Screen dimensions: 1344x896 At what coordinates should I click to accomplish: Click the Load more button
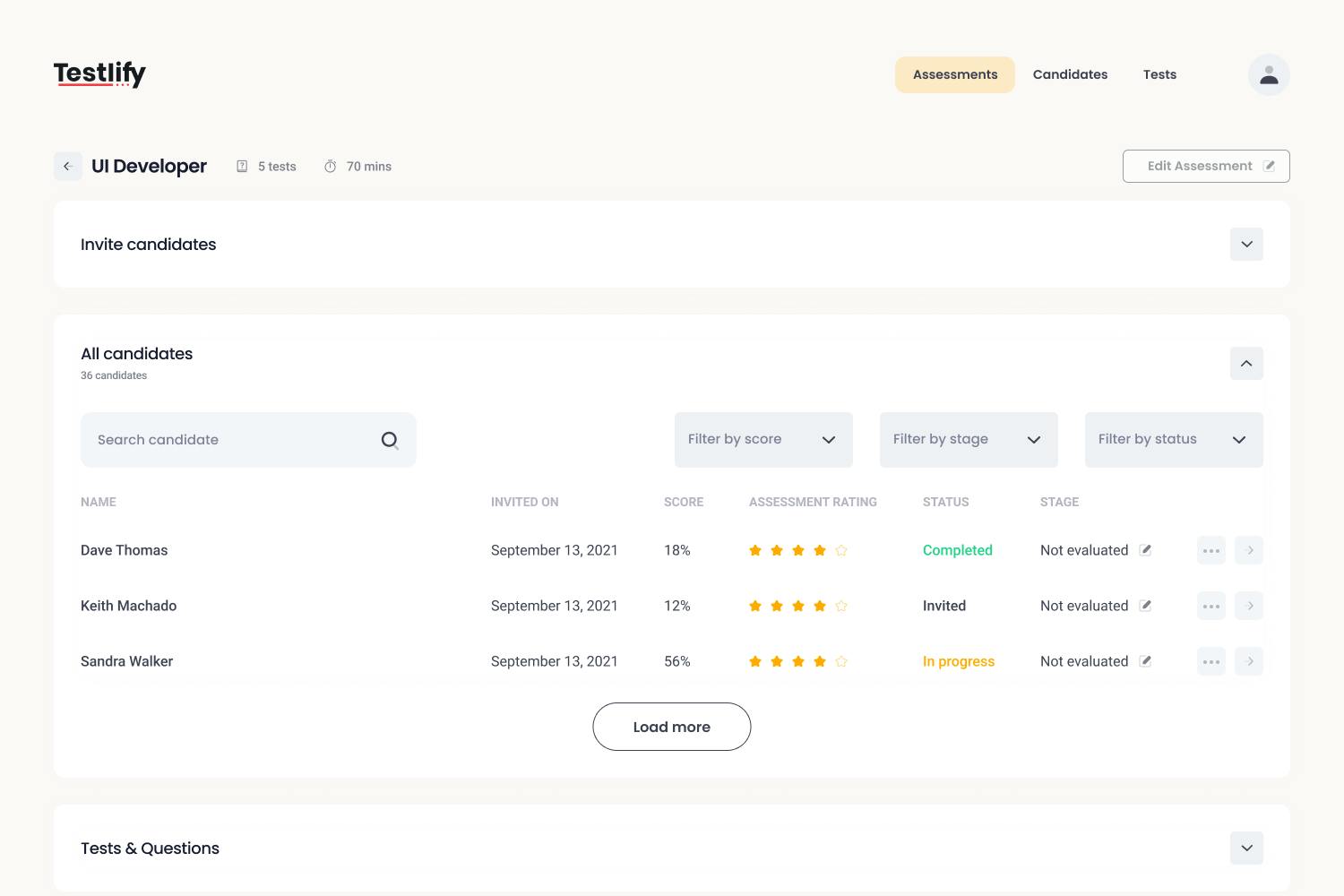(x=672, y=727)
